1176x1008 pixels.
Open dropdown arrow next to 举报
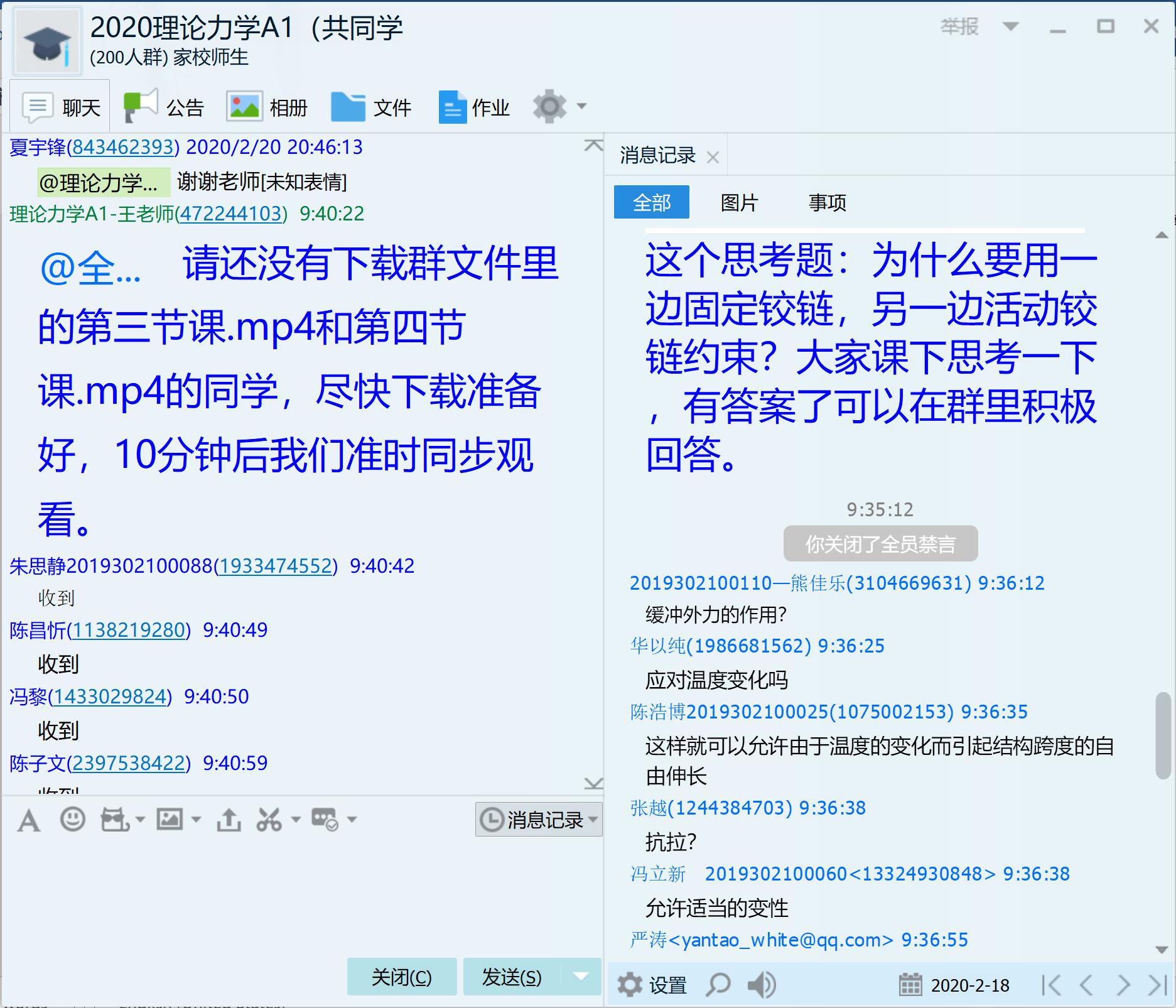coord(1010,26)
